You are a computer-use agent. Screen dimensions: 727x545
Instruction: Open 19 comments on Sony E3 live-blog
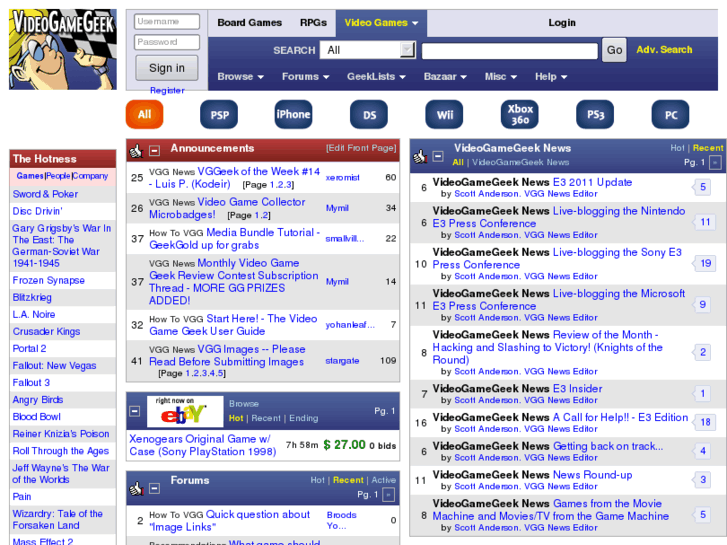(x=702, y=263)
